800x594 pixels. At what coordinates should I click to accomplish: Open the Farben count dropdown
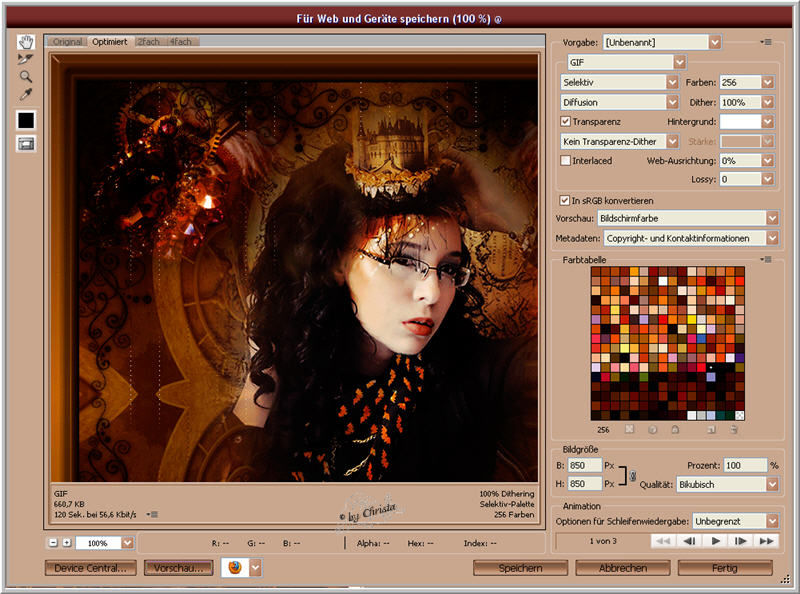(768, 82)
